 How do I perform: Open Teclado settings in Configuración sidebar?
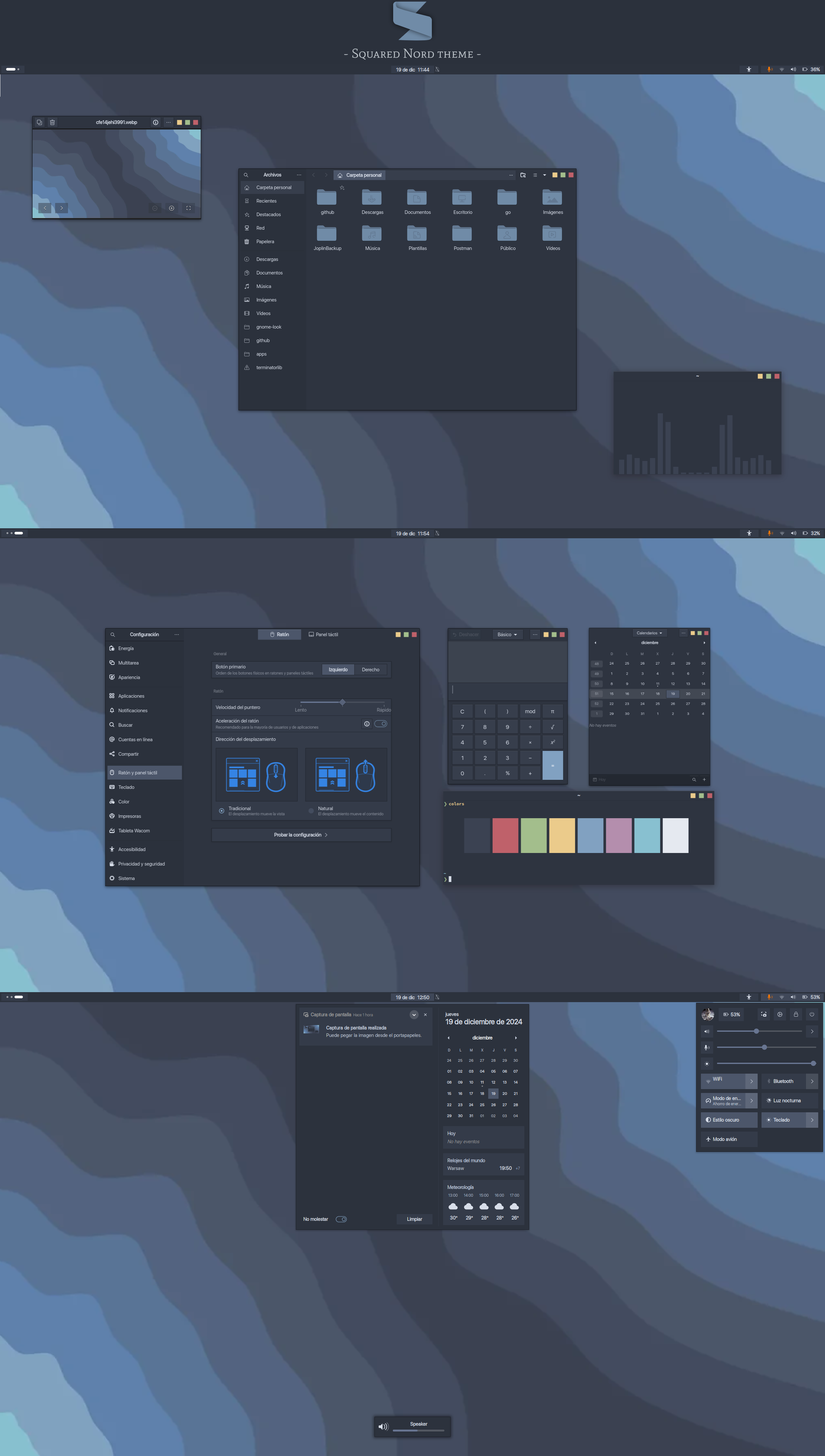click(144, 787)
